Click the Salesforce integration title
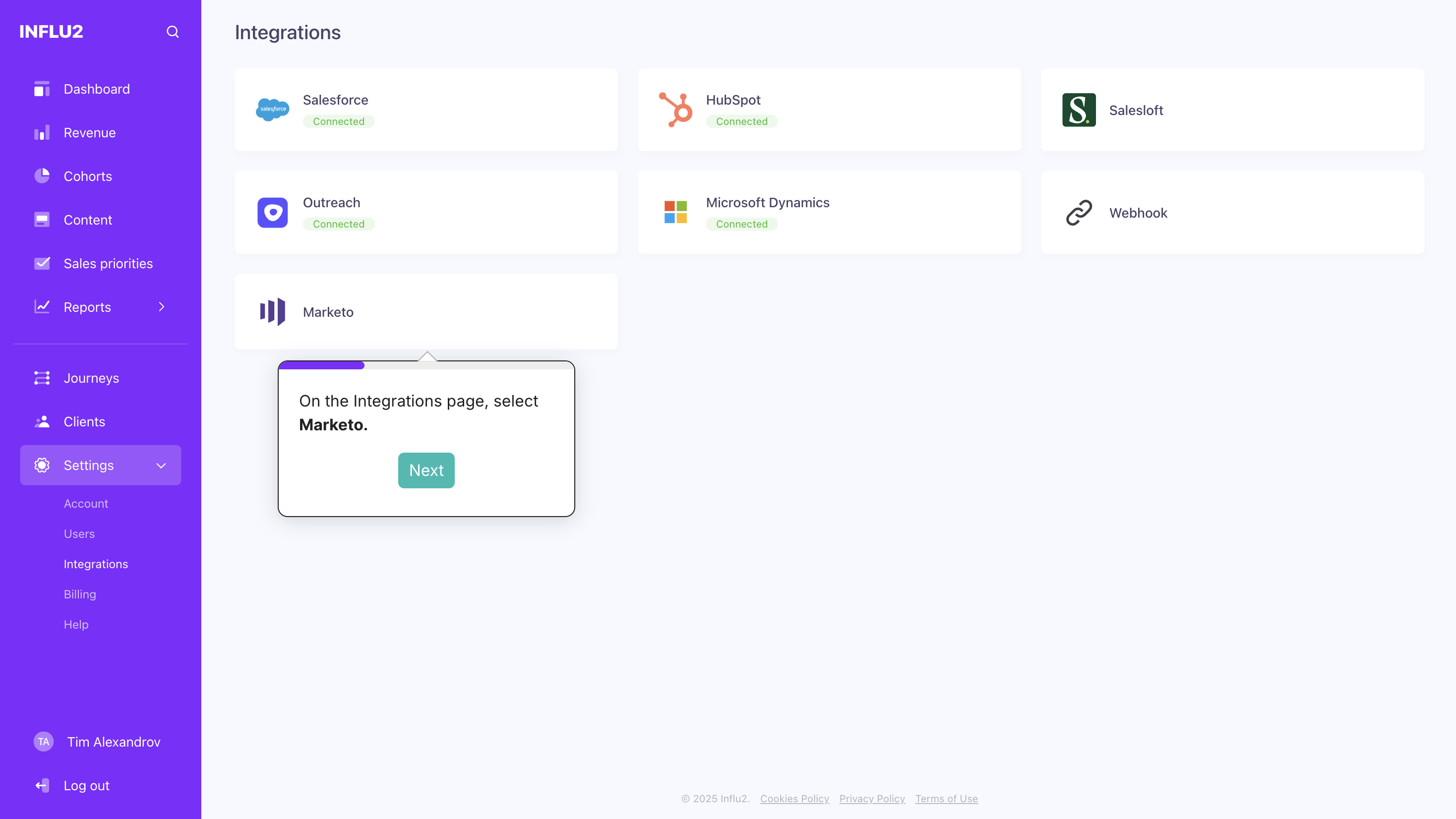 [335, 100]
